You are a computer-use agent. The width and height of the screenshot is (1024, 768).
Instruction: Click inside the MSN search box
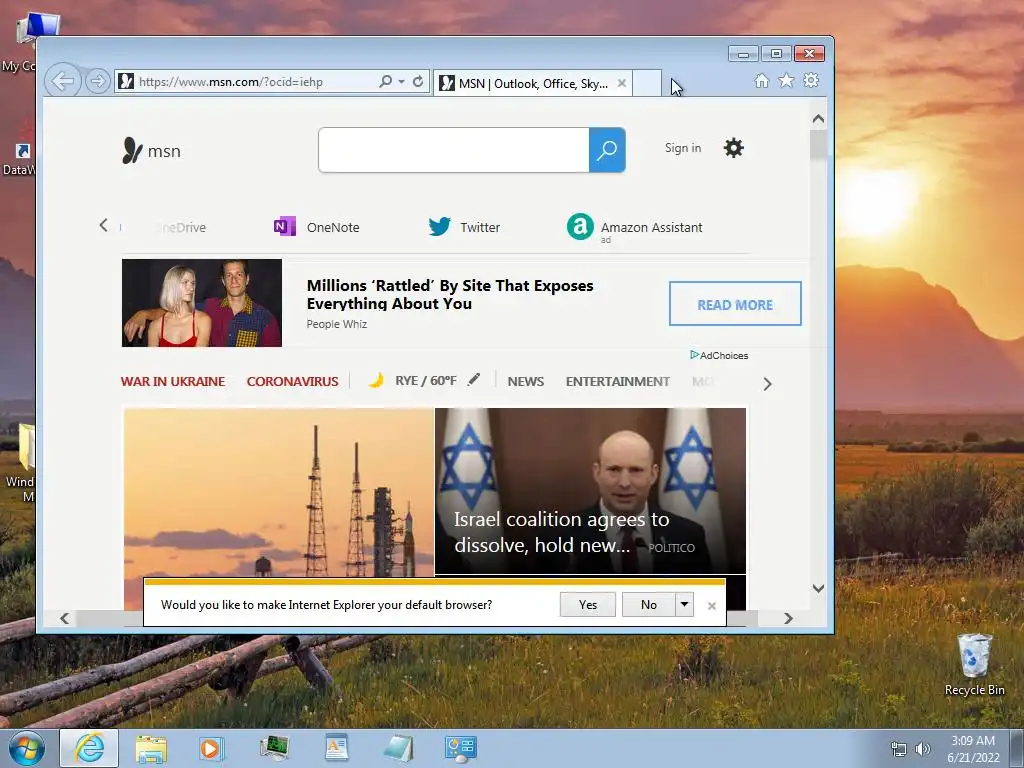coord(454,150)
